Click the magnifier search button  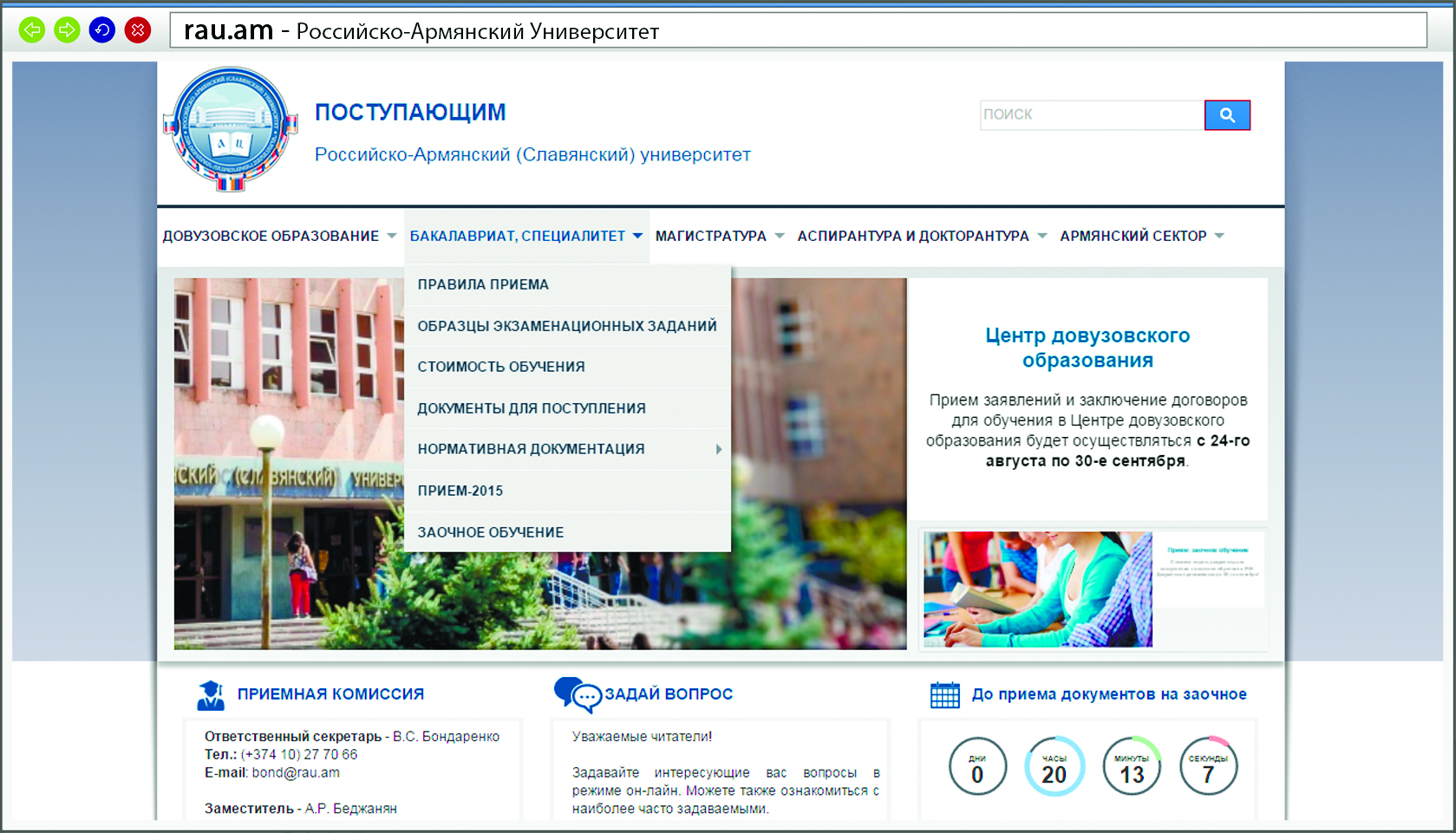click(x=1227, y=115)
